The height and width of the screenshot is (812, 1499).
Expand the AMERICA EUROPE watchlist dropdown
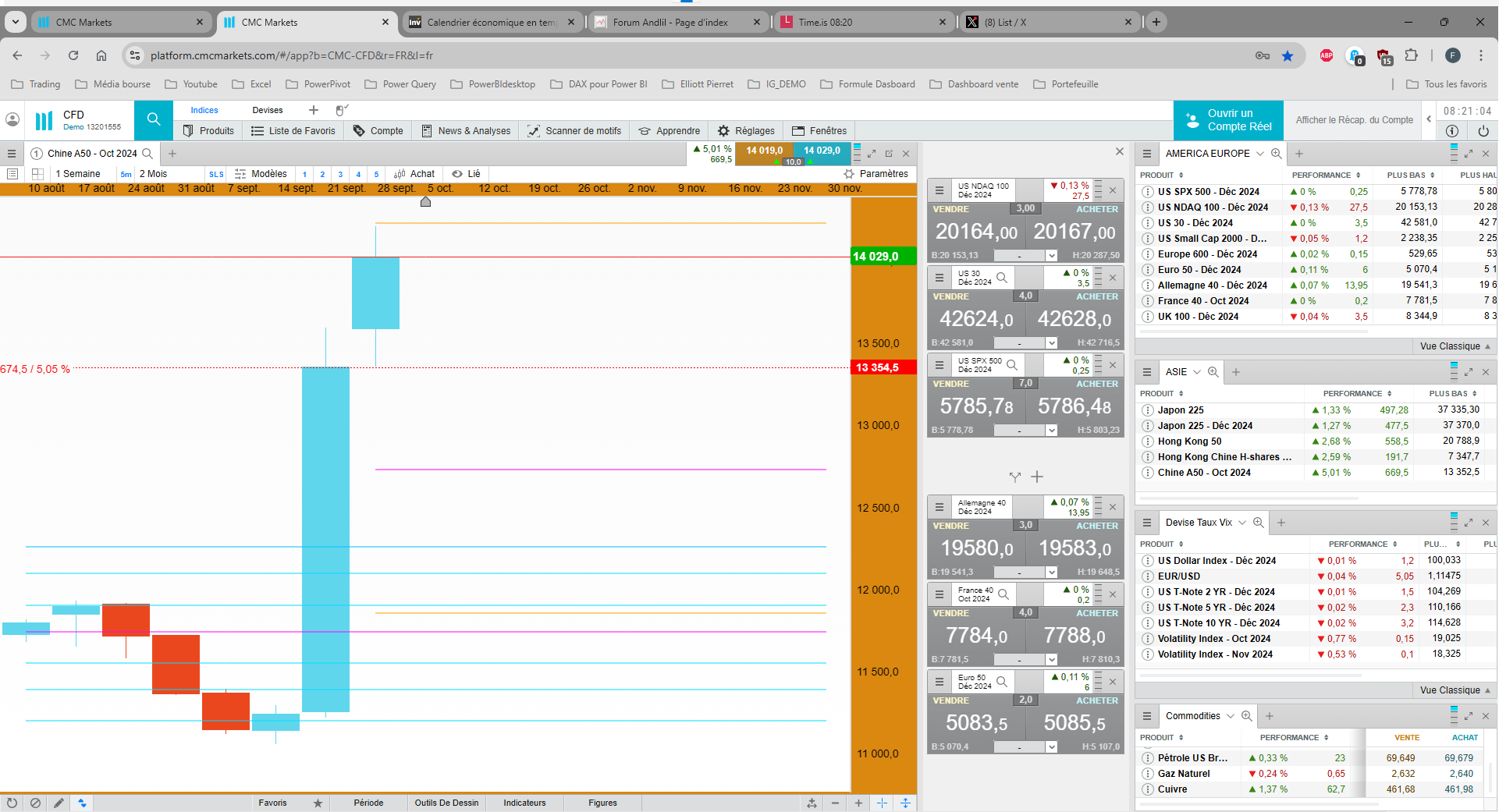(1259, 154)
